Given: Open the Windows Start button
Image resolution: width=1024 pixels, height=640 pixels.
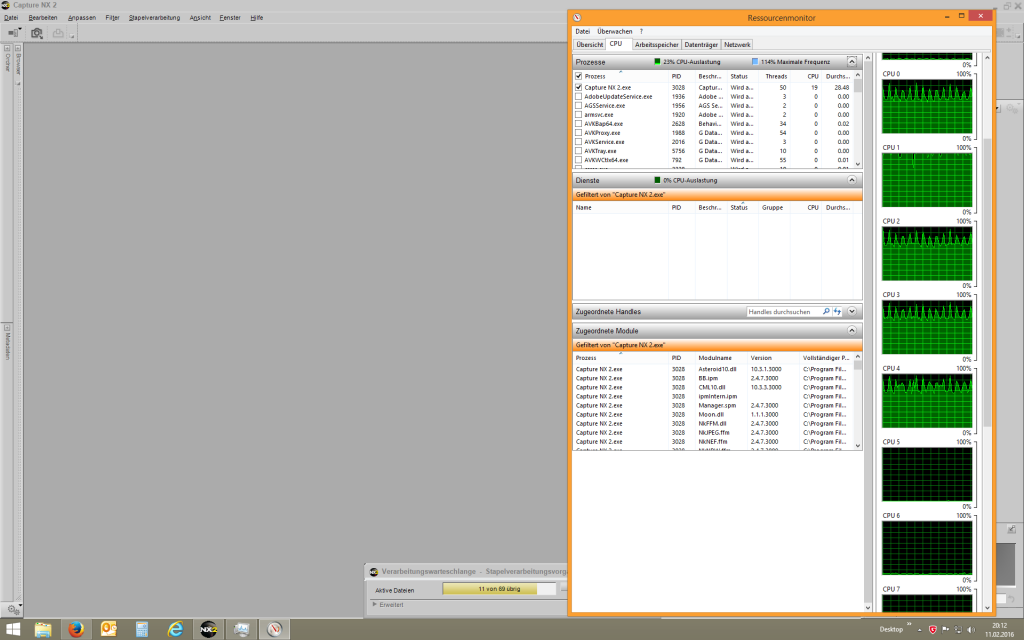Looking at the screenshot, I should point(12,630).
